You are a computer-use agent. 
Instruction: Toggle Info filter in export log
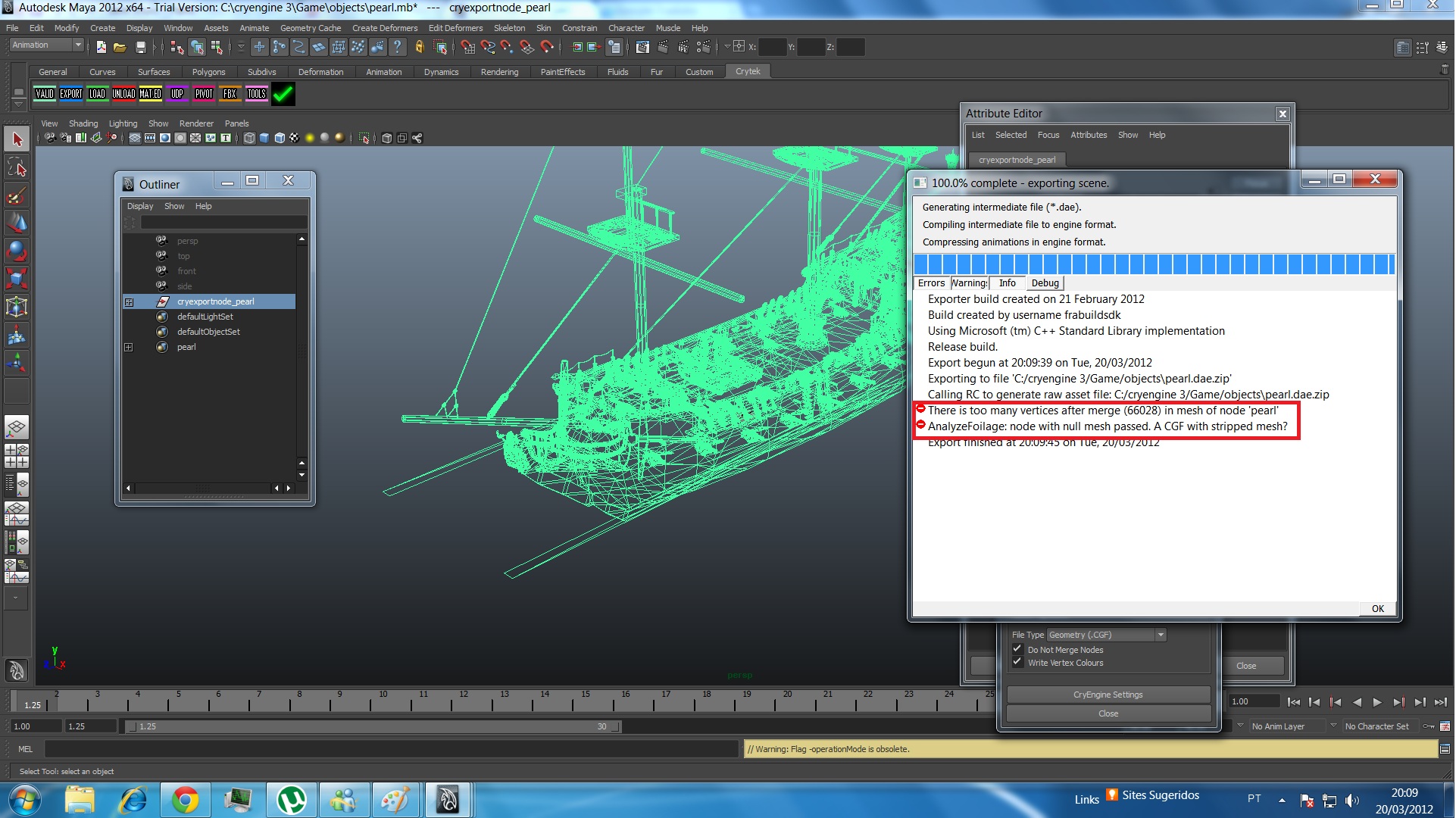(1007, 283)
